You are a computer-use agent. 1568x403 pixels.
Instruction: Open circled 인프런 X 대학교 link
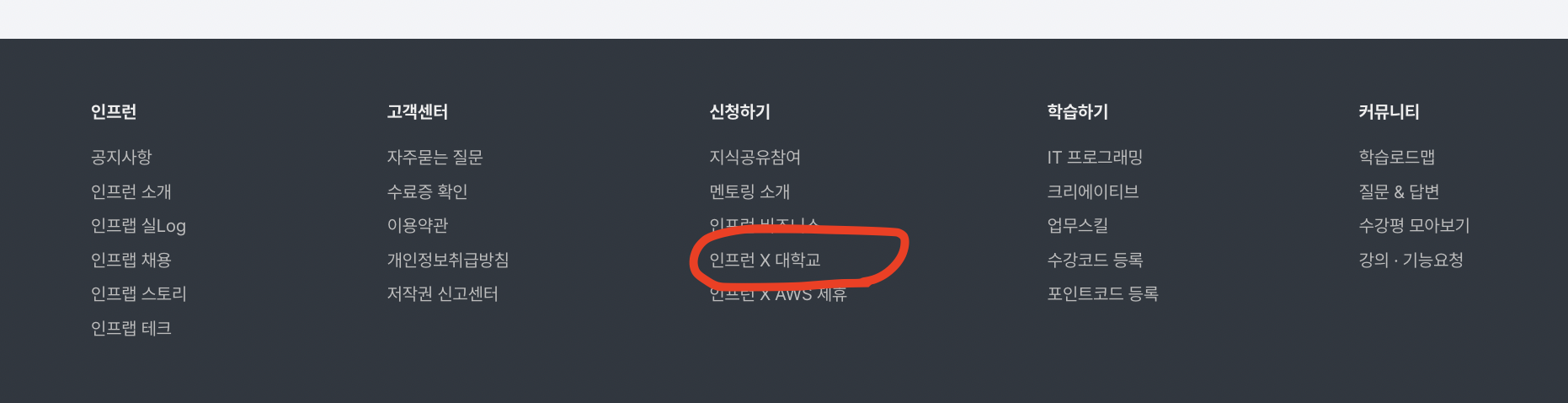click(765, 260)
